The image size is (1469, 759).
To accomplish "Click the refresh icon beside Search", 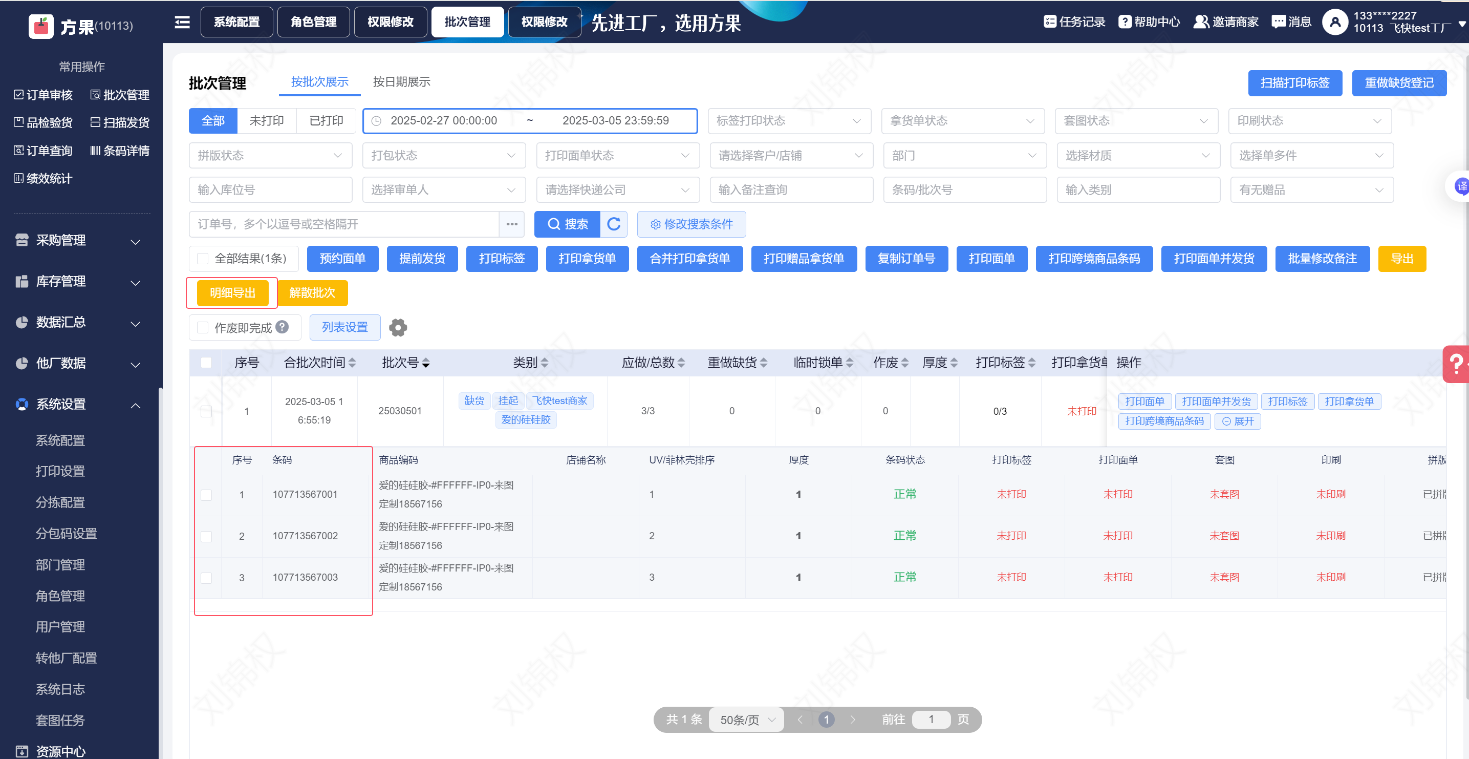I will coord(615,224).
